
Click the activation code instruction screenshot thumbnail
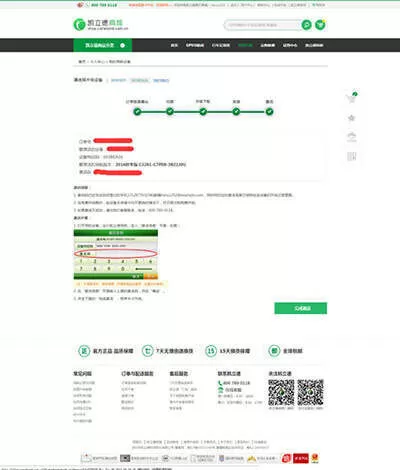[116, 255]
